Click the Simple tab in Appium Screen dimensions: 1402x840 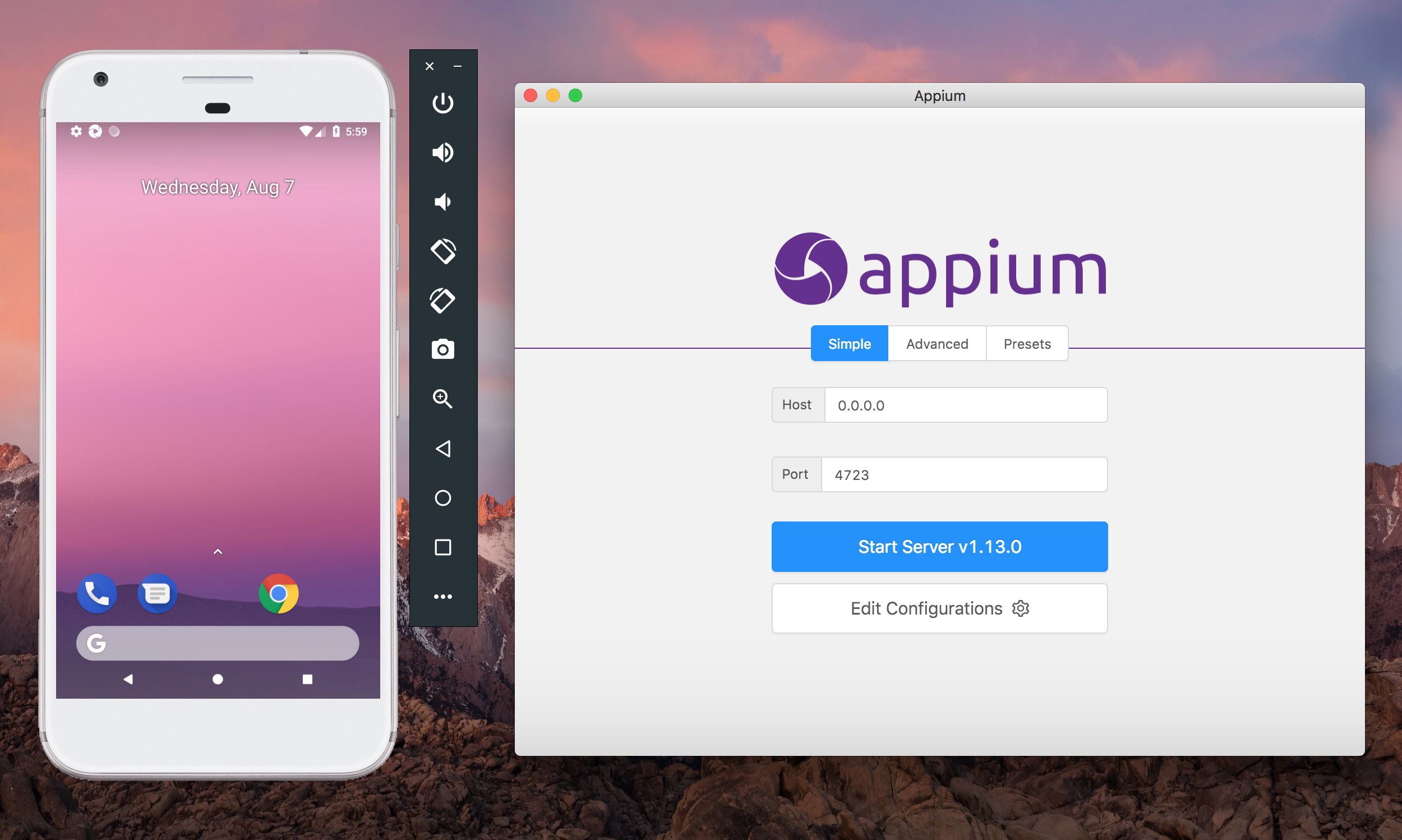[847, 343]
